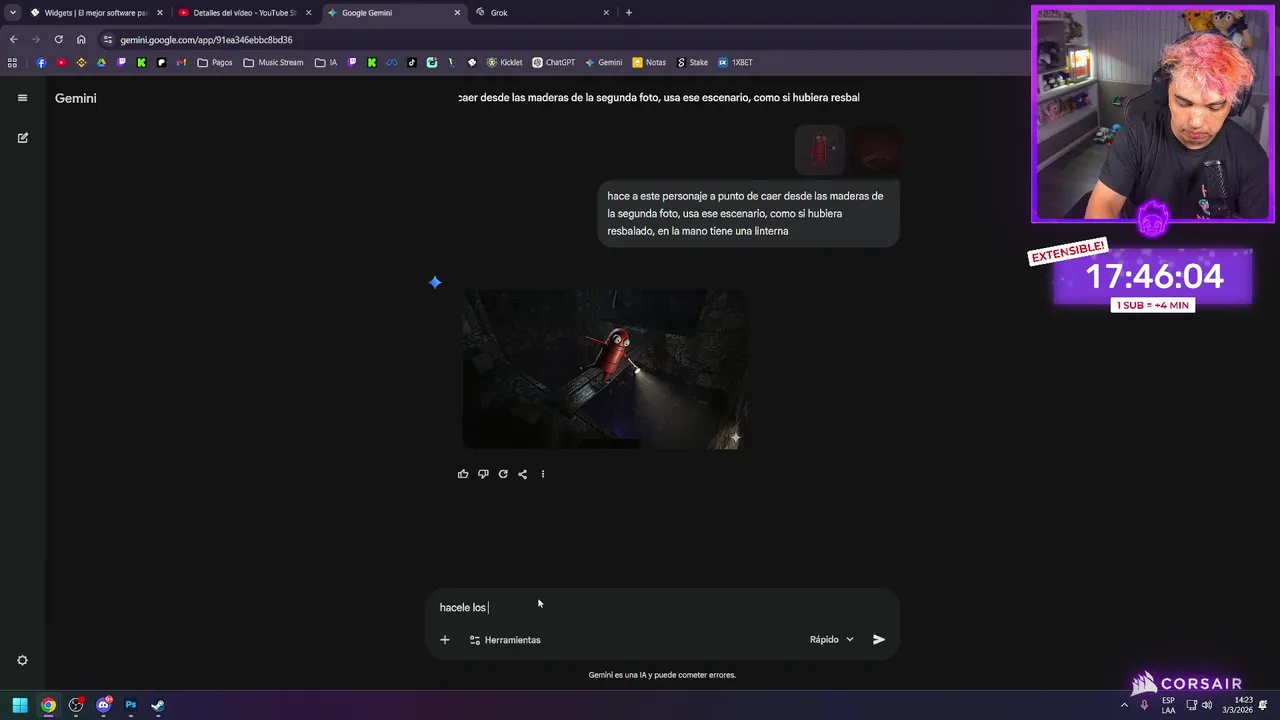
Task: Open the ESP LAA language switcher
Action: (1168, 705)
